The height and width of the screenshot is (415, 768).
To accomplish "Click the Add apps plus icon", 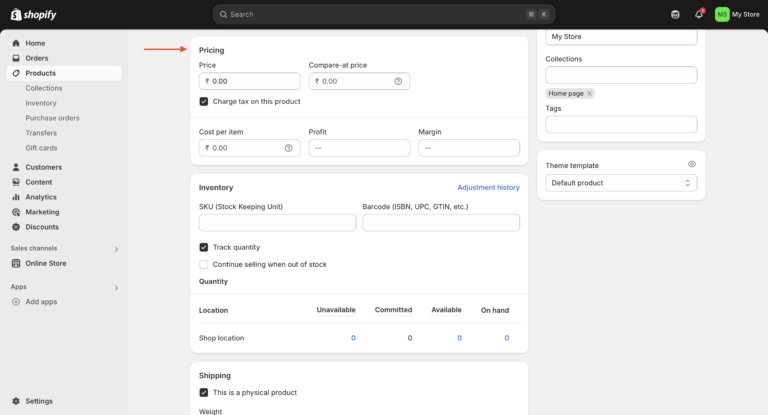I will tap(16, 301).
